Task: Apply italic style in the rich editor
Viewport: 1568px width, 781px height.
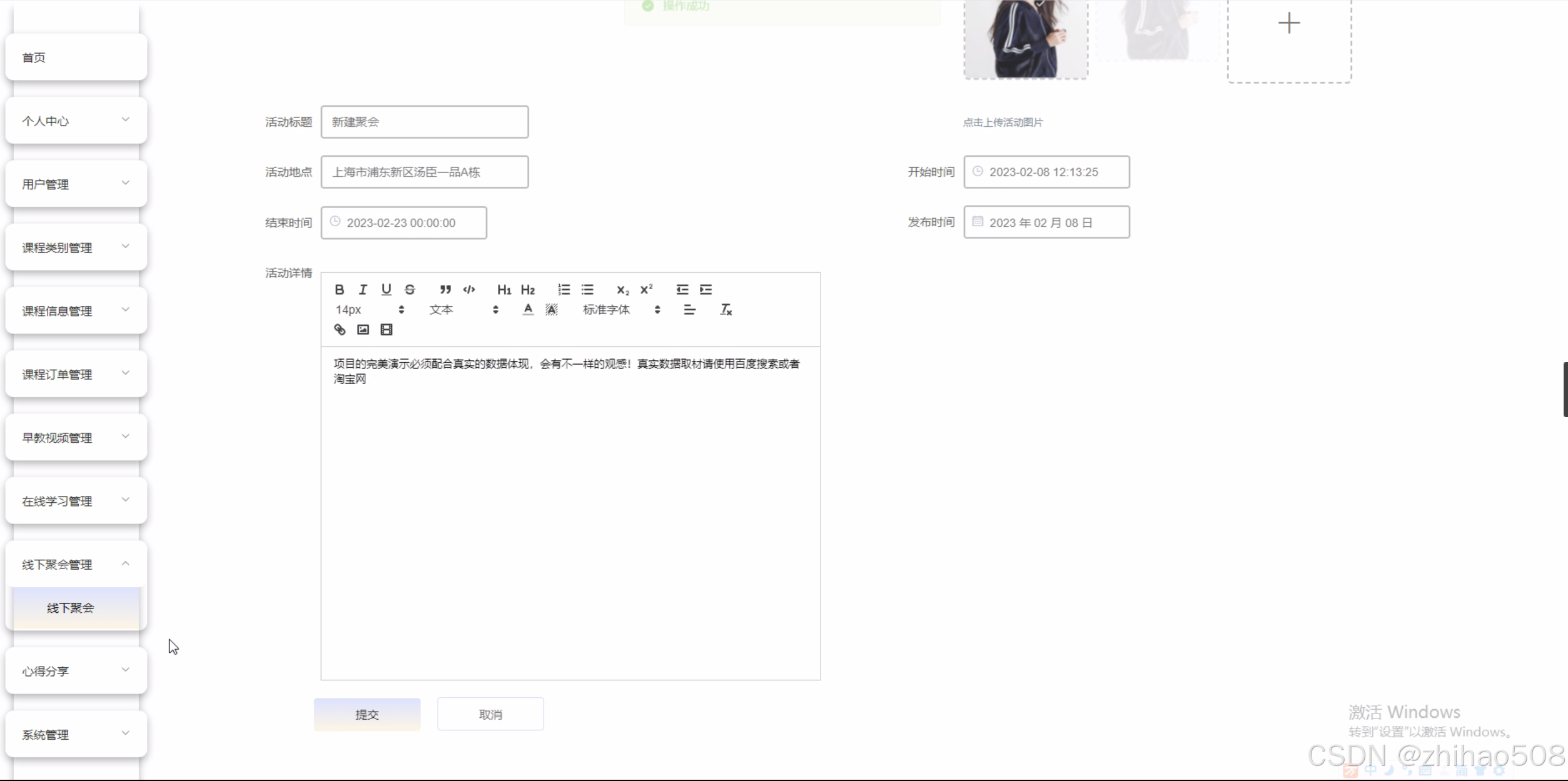Action: point(363,290)
